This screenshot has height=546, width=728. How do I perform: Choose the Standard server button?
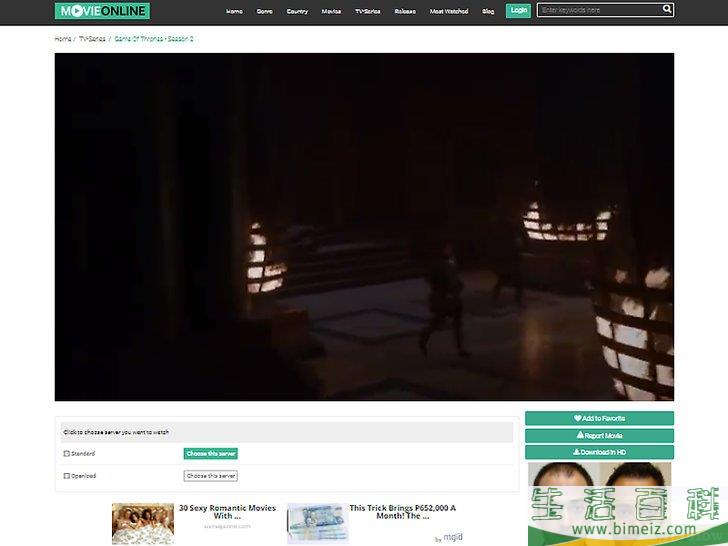pyautogui.click(x=210, y=454)
